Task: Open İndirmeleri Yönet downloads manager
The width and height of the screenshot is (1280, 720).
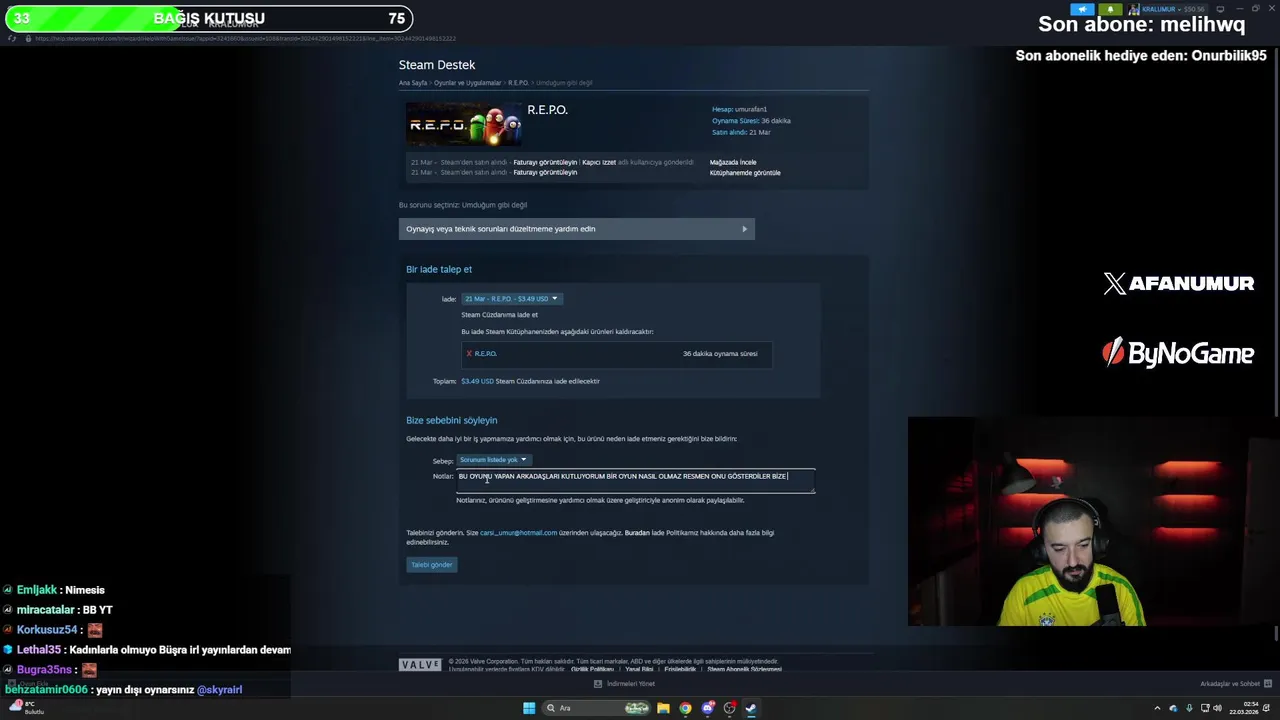Action: click(x=624, y=684)
